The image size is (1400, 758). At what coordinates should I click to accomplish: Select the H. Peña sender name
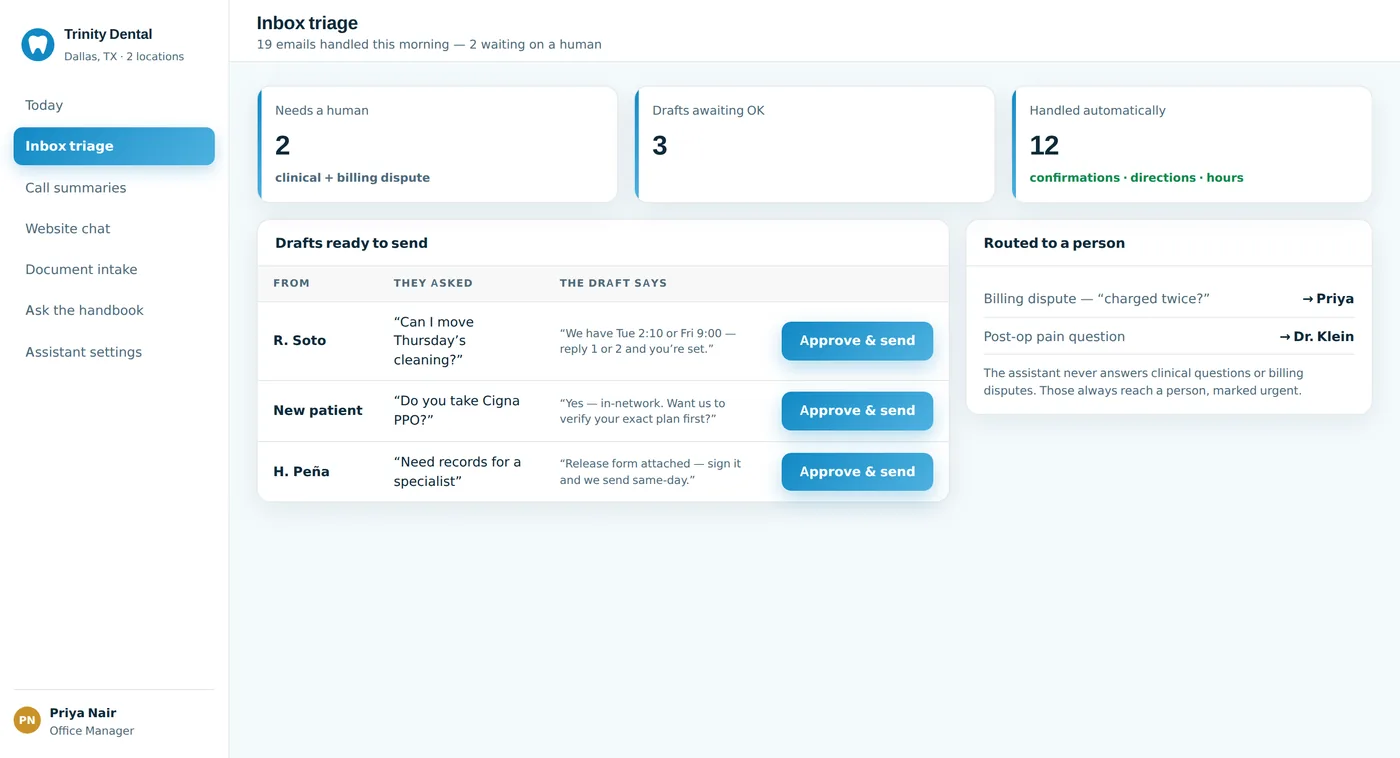[x=301, y=472]
